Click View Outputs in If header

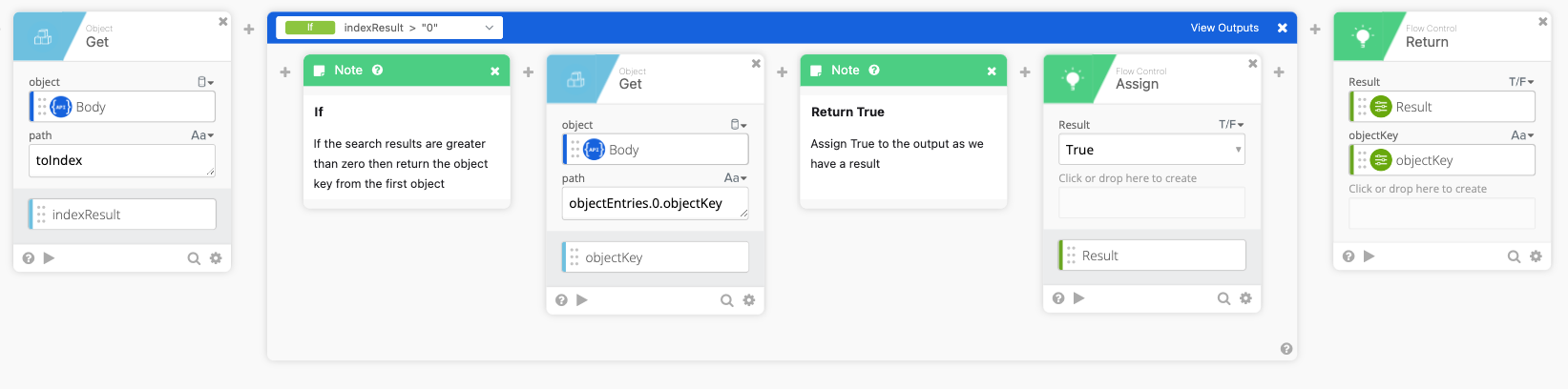click(1223, 28)
